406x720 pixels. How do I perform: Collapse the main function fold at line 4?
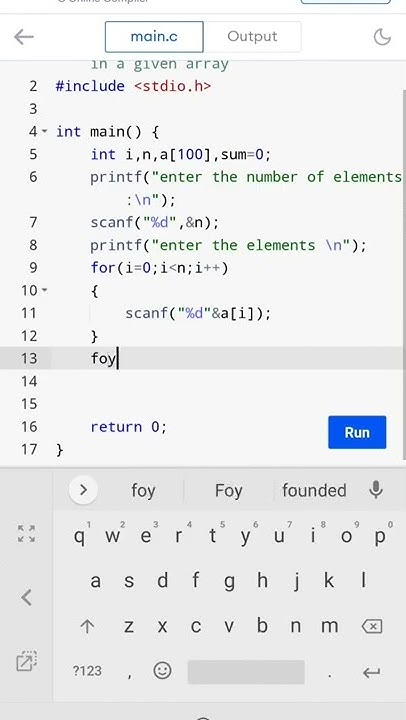pyautogui.click(x=45, y=131)
